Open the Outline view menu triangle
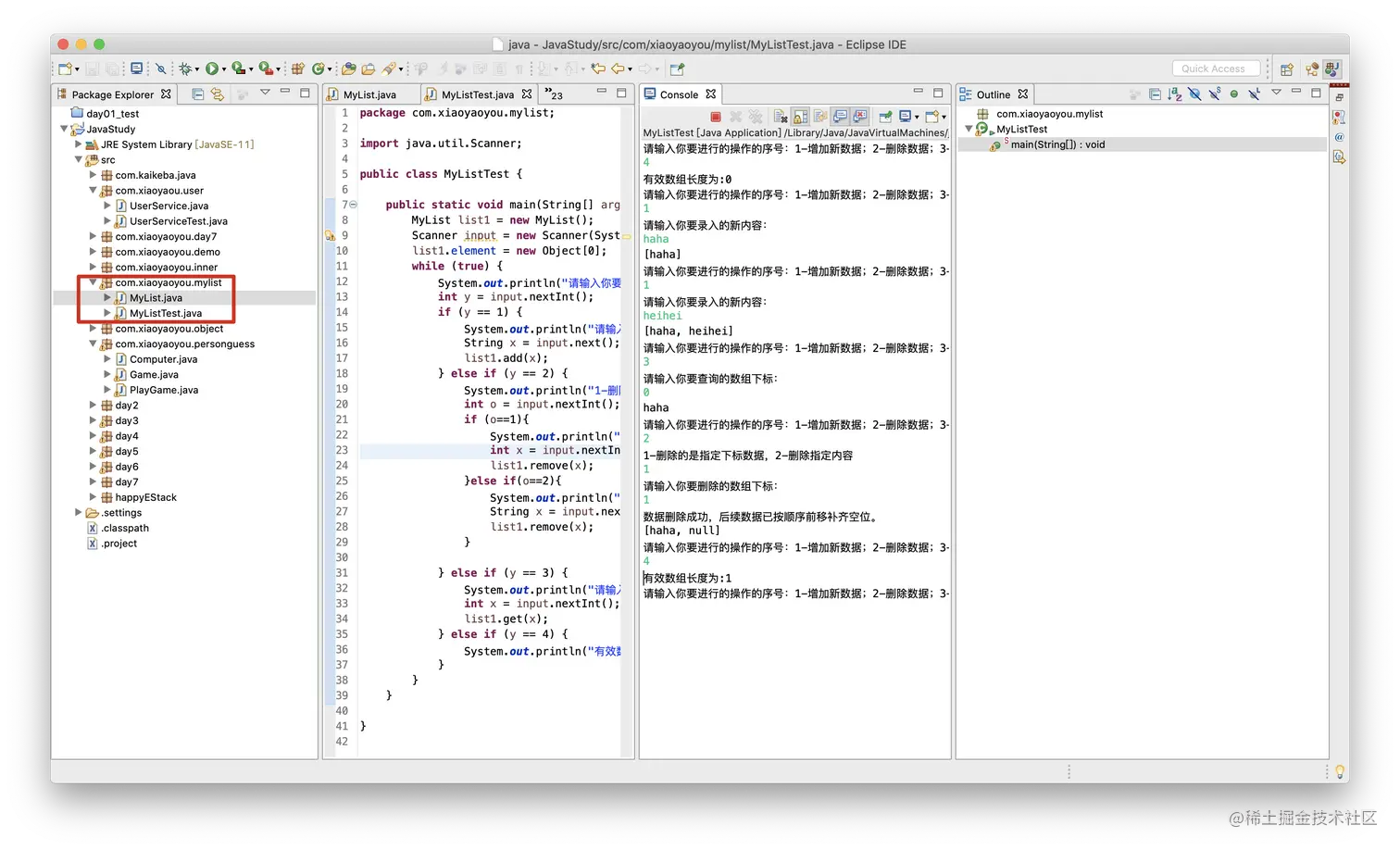This screenshot has width=1400, height=850. coord(1276,93)
